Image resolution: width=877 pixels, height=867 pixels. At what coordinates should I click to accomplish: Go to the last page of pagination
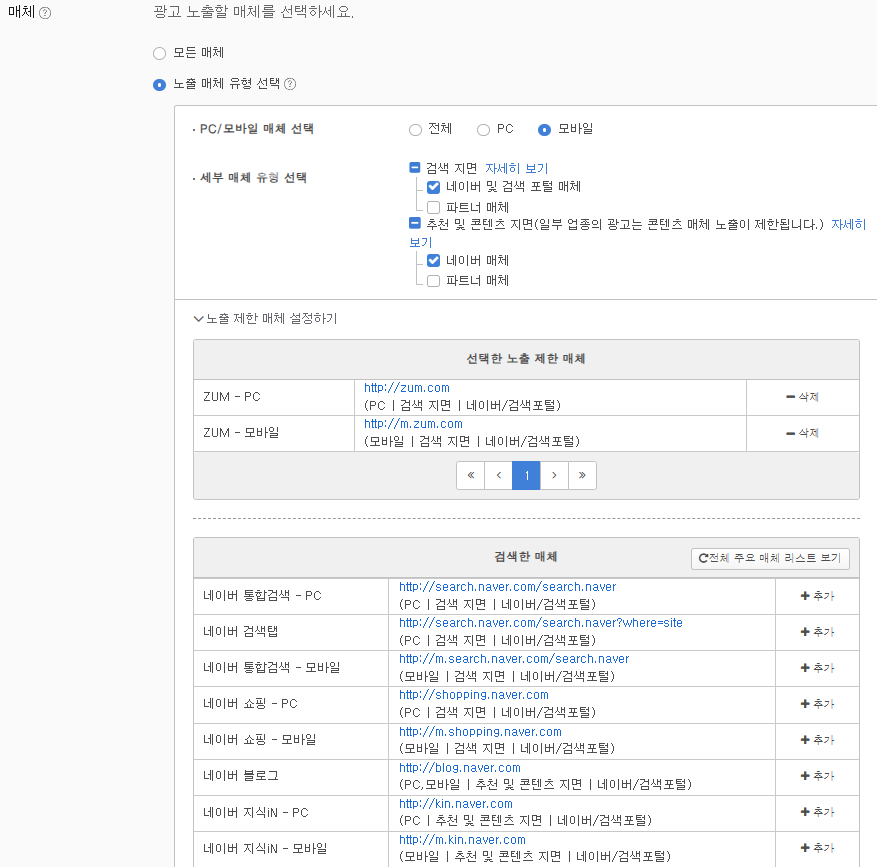point(582,476)
